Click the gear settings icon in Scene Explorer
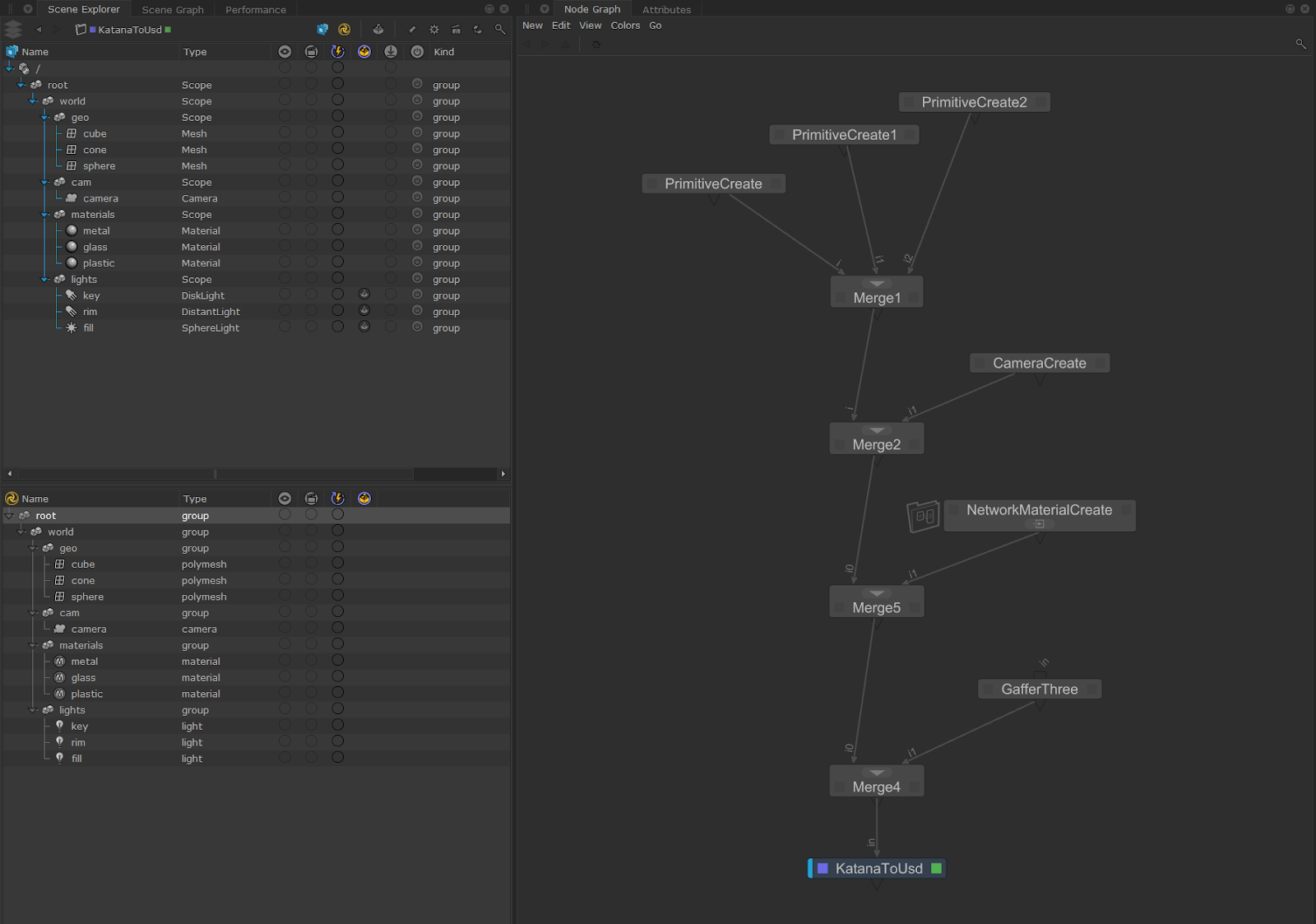Screen dimensions: 1316x924 coord(434,30)
